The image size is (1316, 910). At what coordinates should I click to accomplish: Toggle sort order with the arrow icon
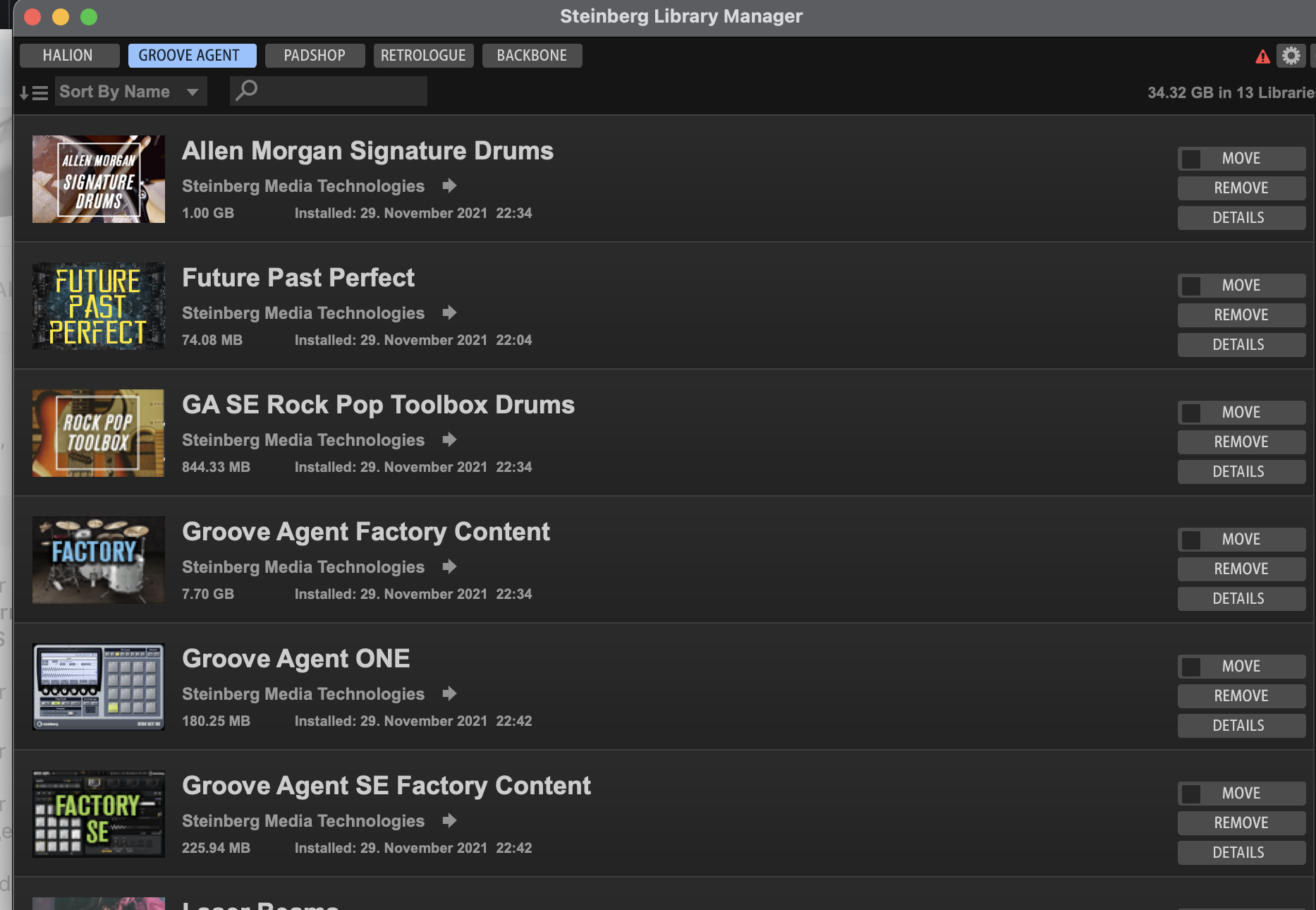pyautogui.click(x=33, y=92)
